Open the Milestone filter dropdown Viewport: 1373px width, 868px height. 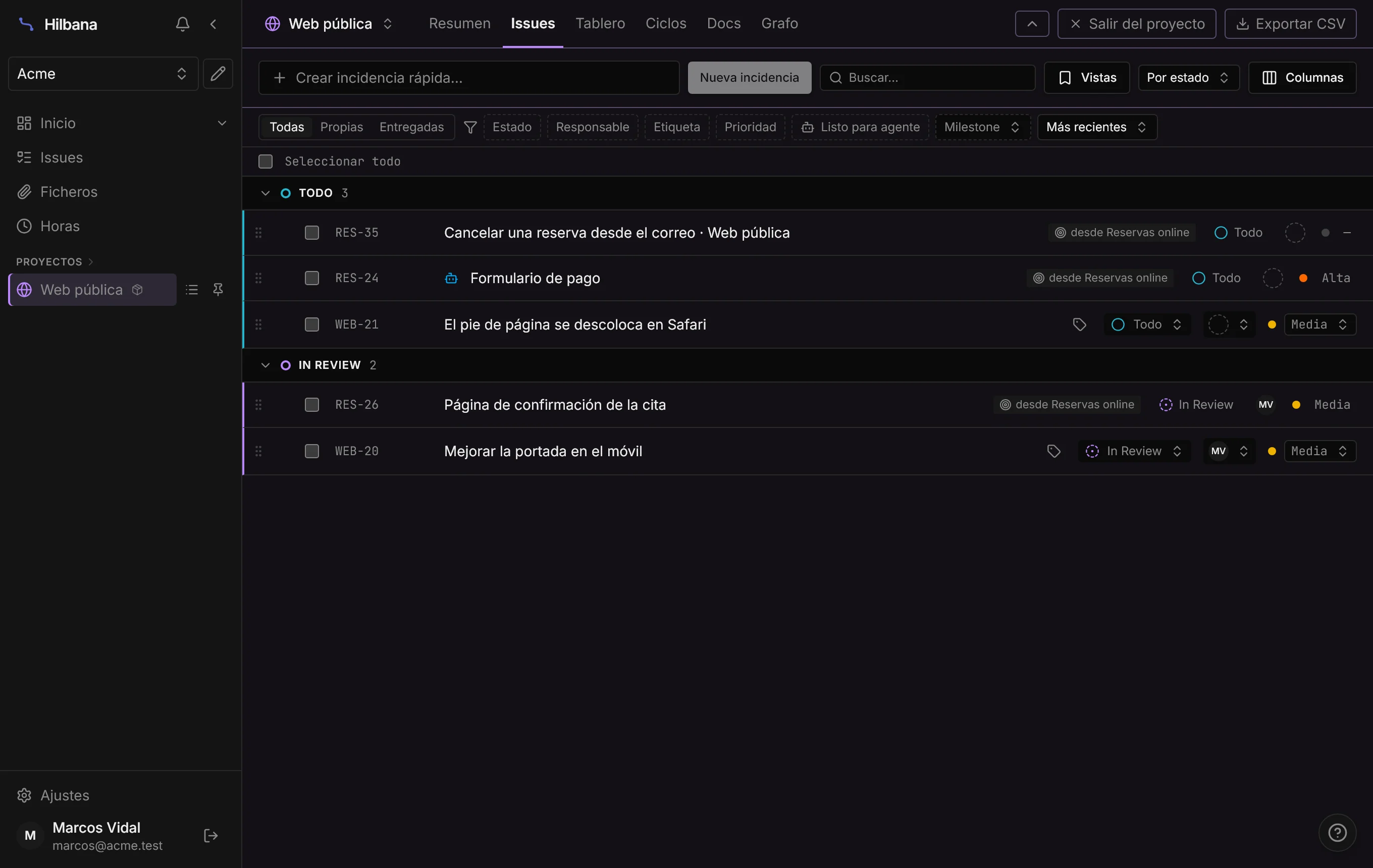click(x=982, y=127)
